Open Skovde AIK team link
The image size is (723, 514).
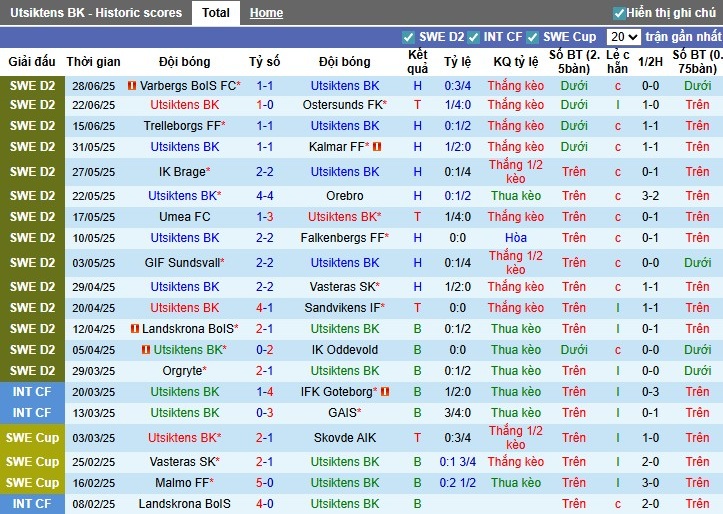coord(344,438)
